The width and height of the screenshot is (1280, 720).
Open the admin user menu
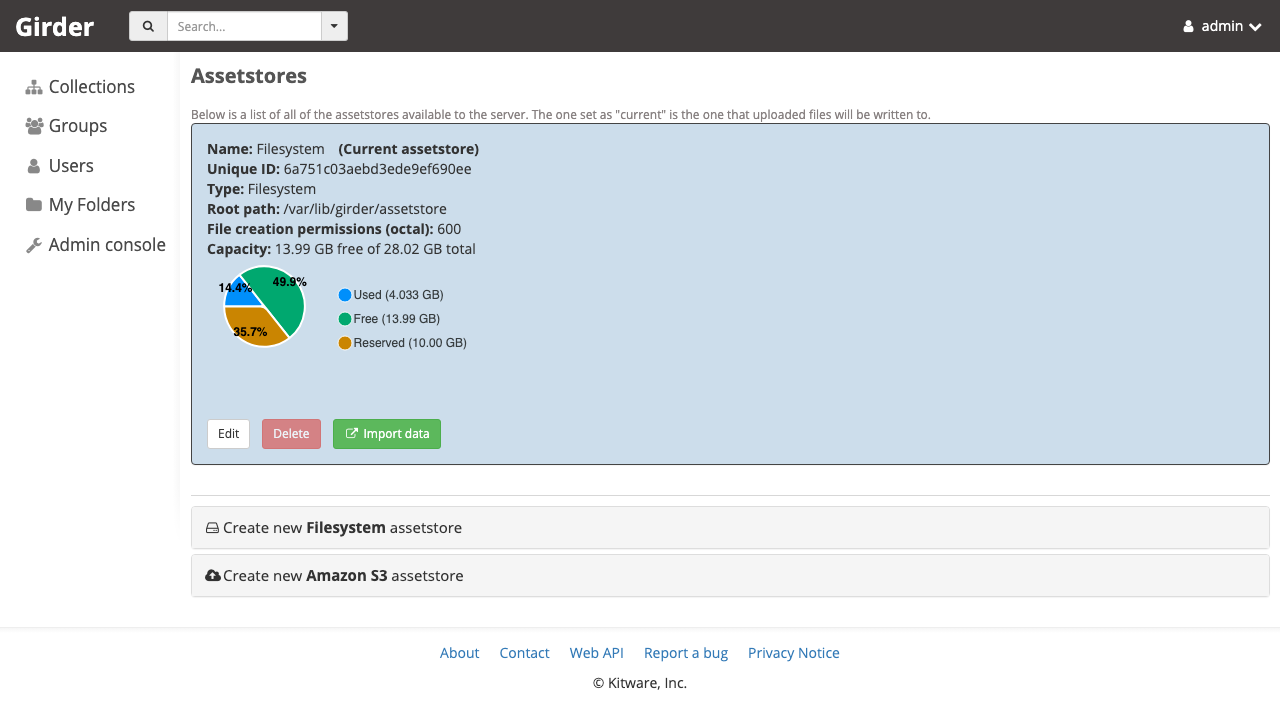tap(1222, 26)
